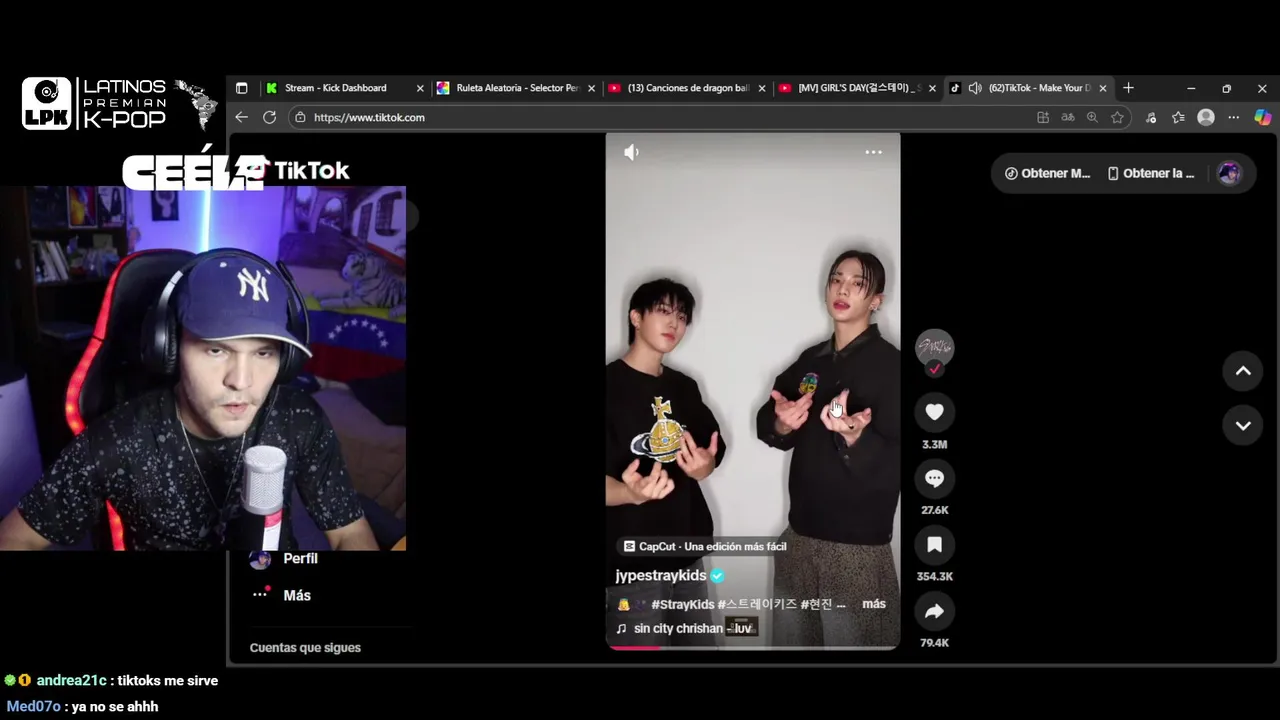This screenshot has height=720, width=1280.
Task: Toggle video sound with speaker icon
Action: pyautogui.click(x=631, y=152)
